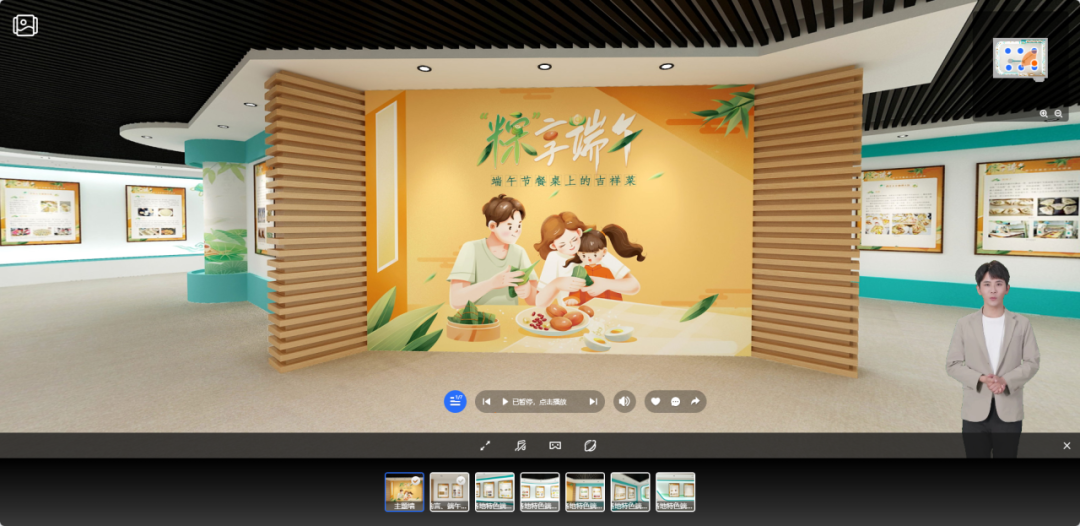Toggle the background music icon

[x=520, y=446]
